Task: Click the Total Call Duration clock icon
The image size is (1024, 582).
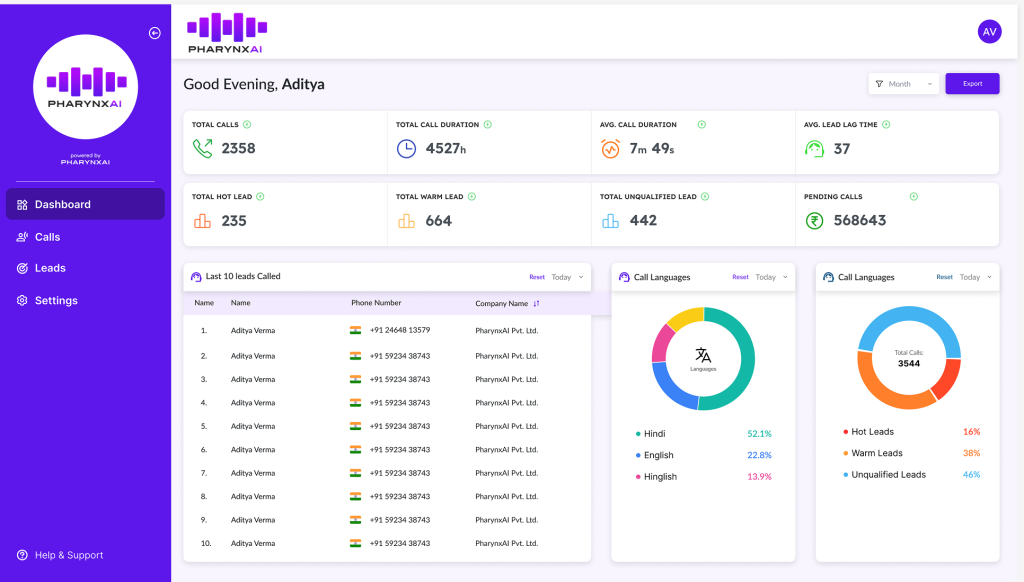Action: coord(406,149)
